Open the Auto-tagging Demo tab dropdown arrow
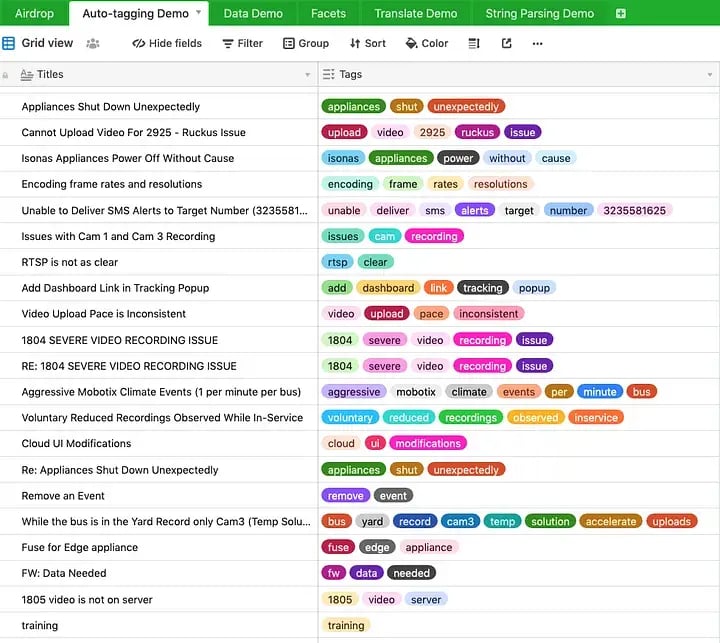This screenshot has width=720, height=643. pos(199,14)
